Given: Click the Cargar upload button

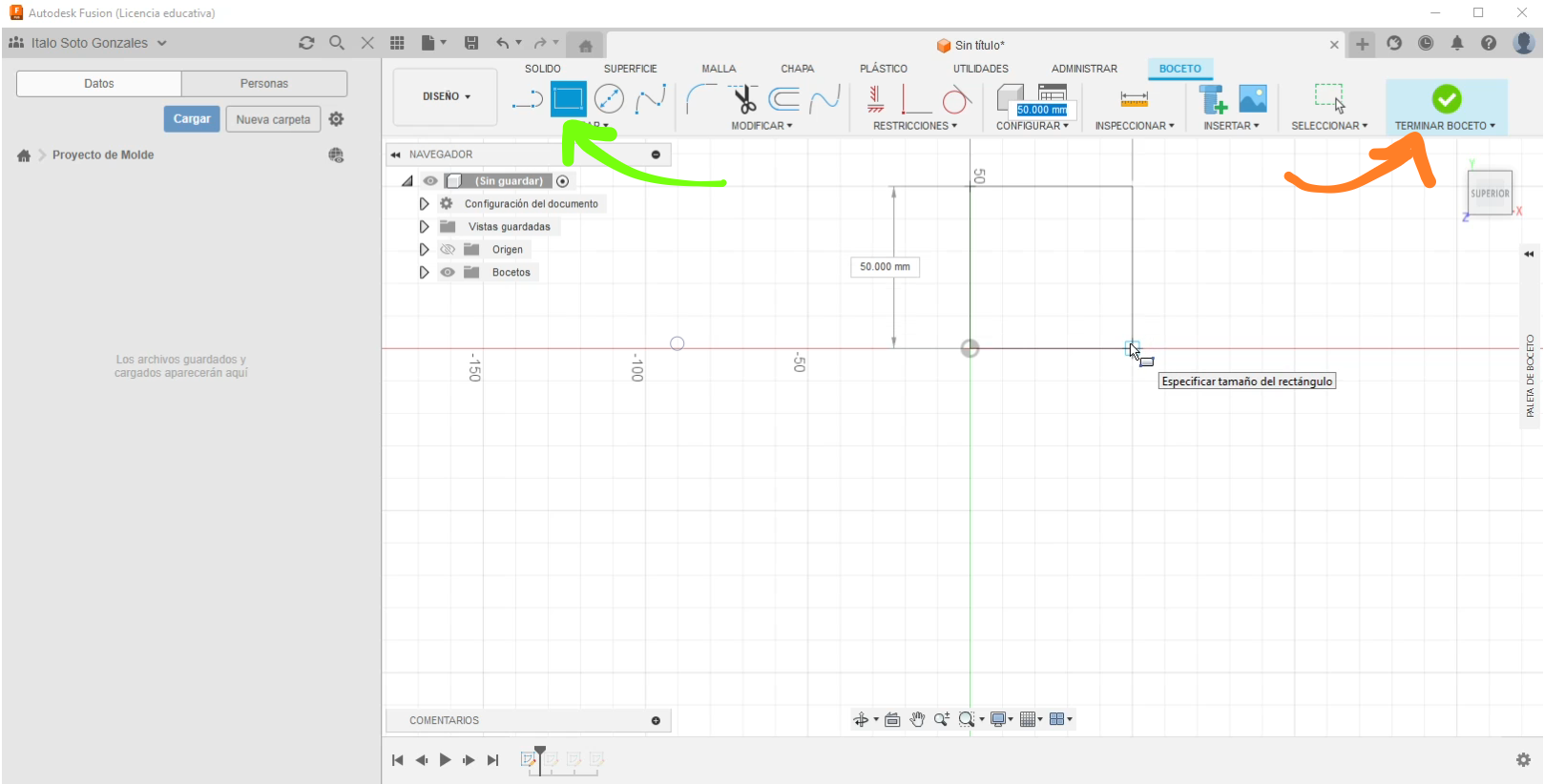Looking at the screenshot, I should (192, 119).
